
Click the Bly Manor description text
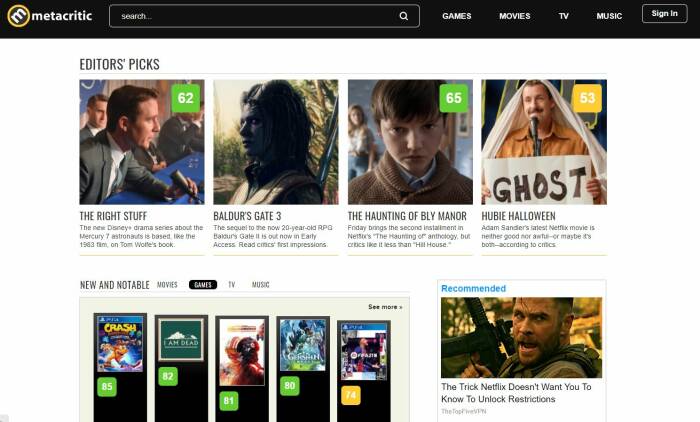(x=409, y=236)
